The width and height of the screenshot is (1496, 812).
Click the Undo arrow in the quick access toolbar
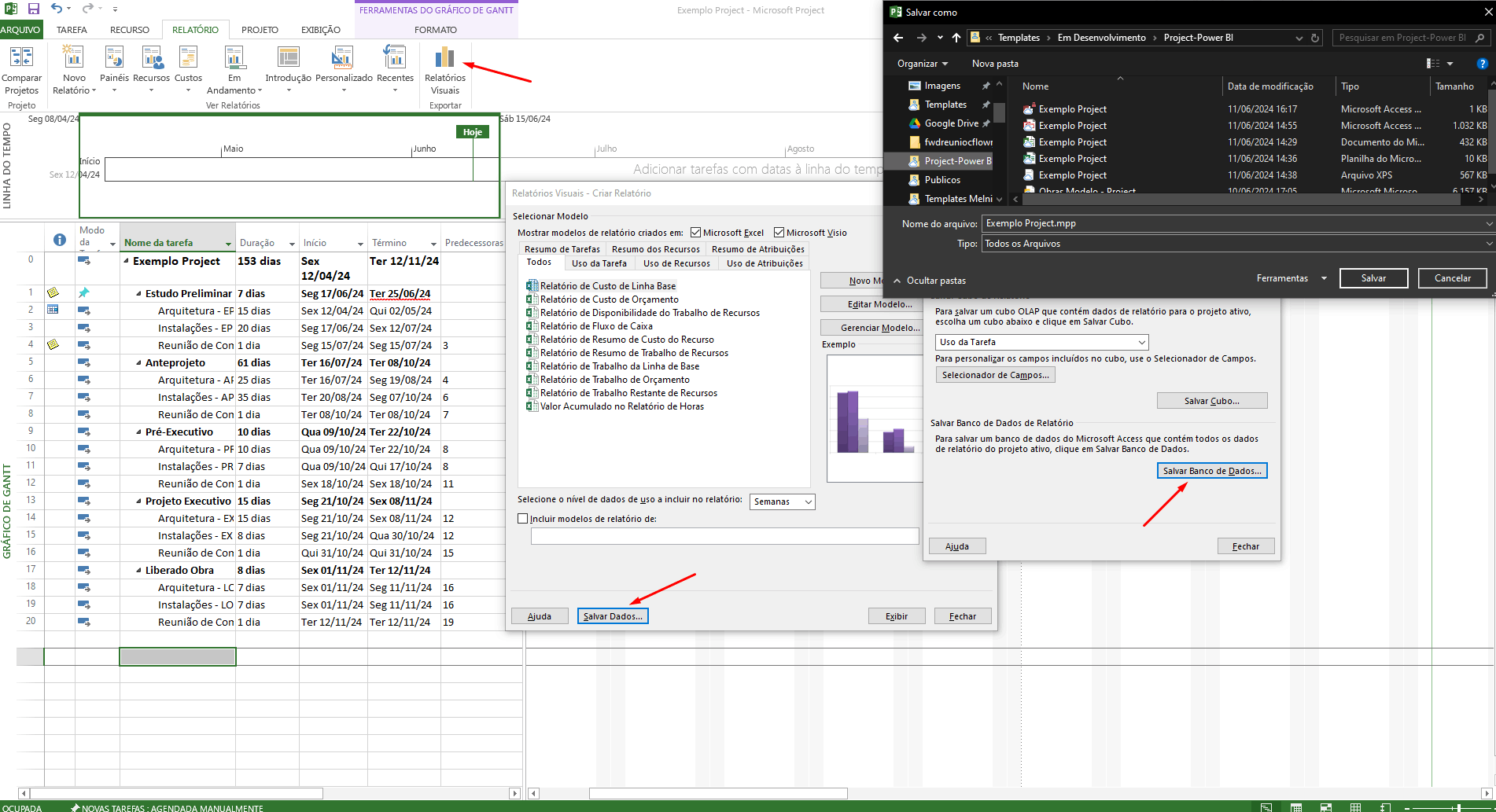point(57,9)
